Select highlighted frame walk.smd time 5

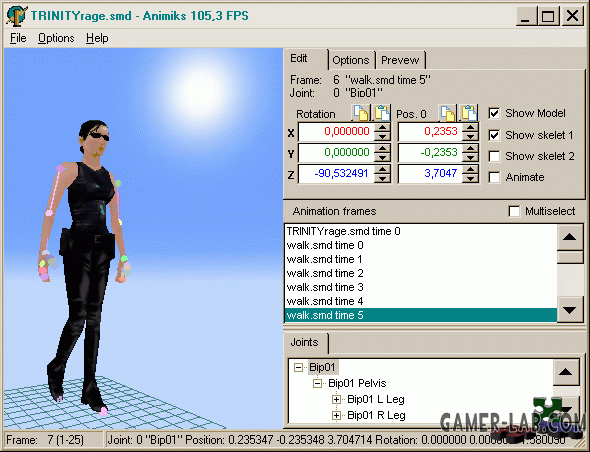421,315
